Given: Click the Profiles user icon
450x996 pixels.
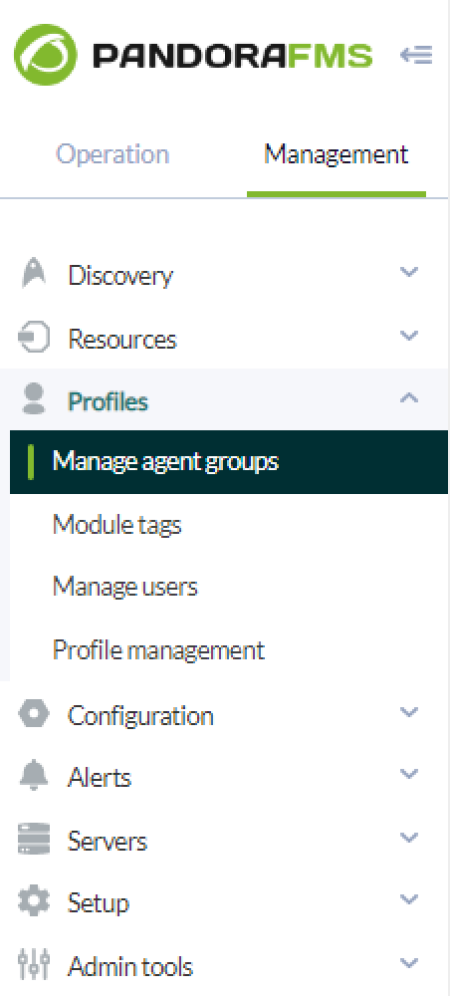Looking at the screenshot, I should (x=34, y=399).
